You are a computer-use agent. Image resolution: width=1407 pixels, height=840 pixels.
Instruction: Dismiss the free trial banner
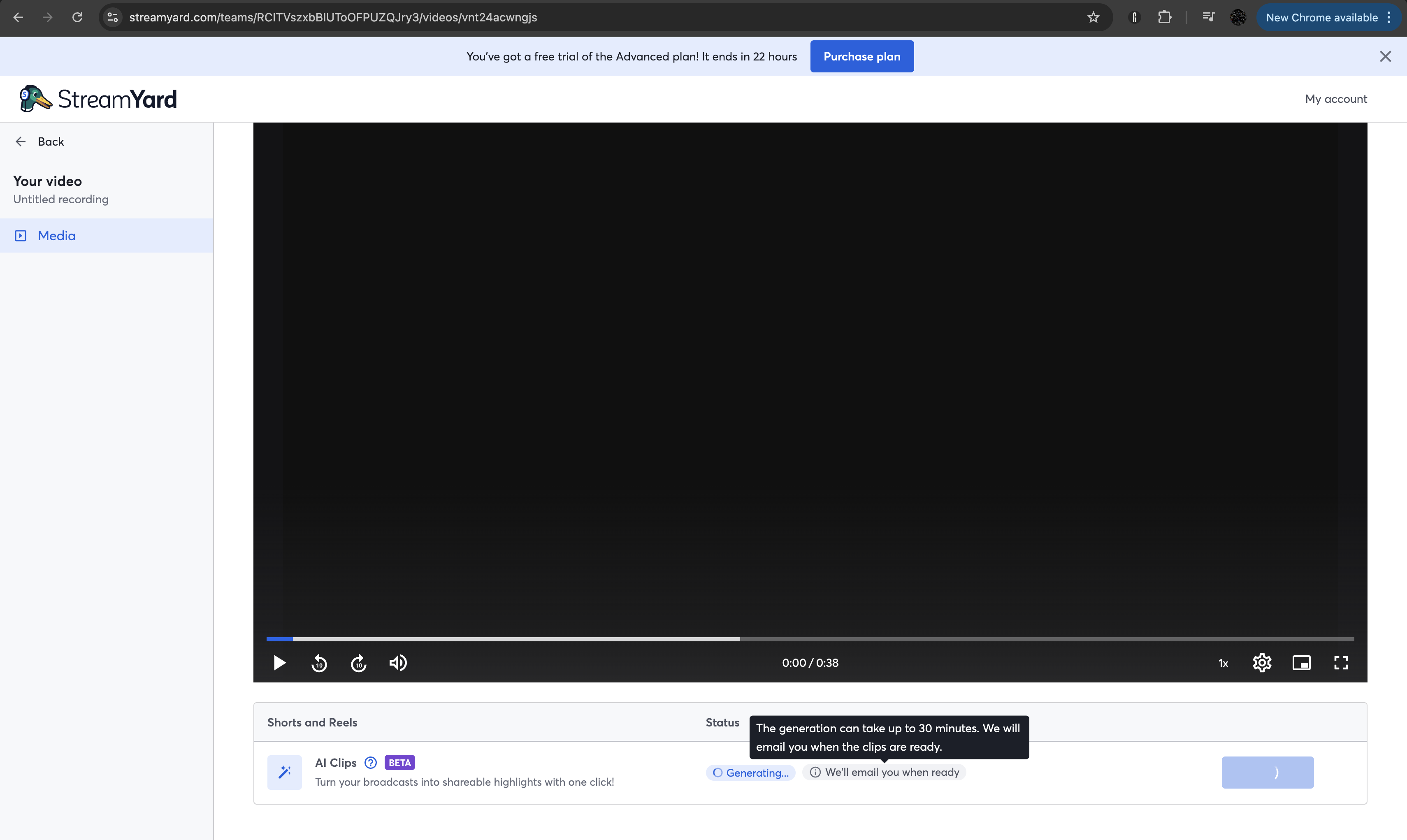coord(1386,57)
